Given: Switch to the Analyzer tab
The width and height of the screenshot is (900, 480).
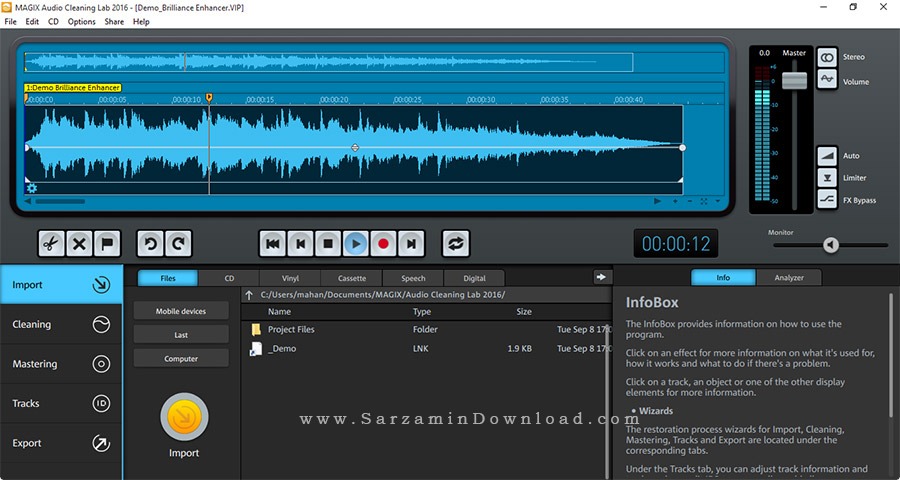Looking at the screenshot, I should pos(789,278).
